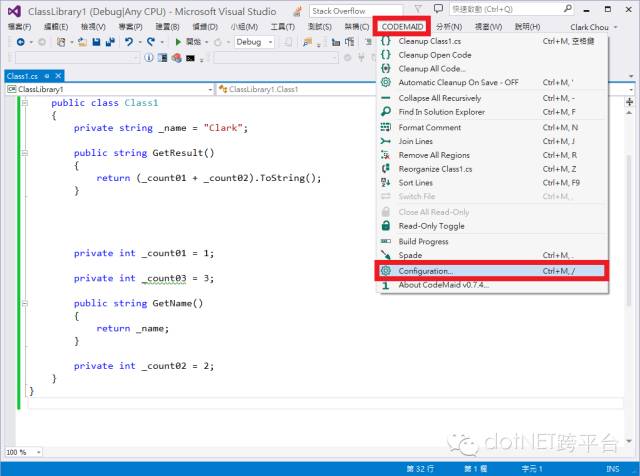Screen dimensions: 640x476
Task: Toggle Automatic Cleanup On Save
Action: (x=492, y=82)
